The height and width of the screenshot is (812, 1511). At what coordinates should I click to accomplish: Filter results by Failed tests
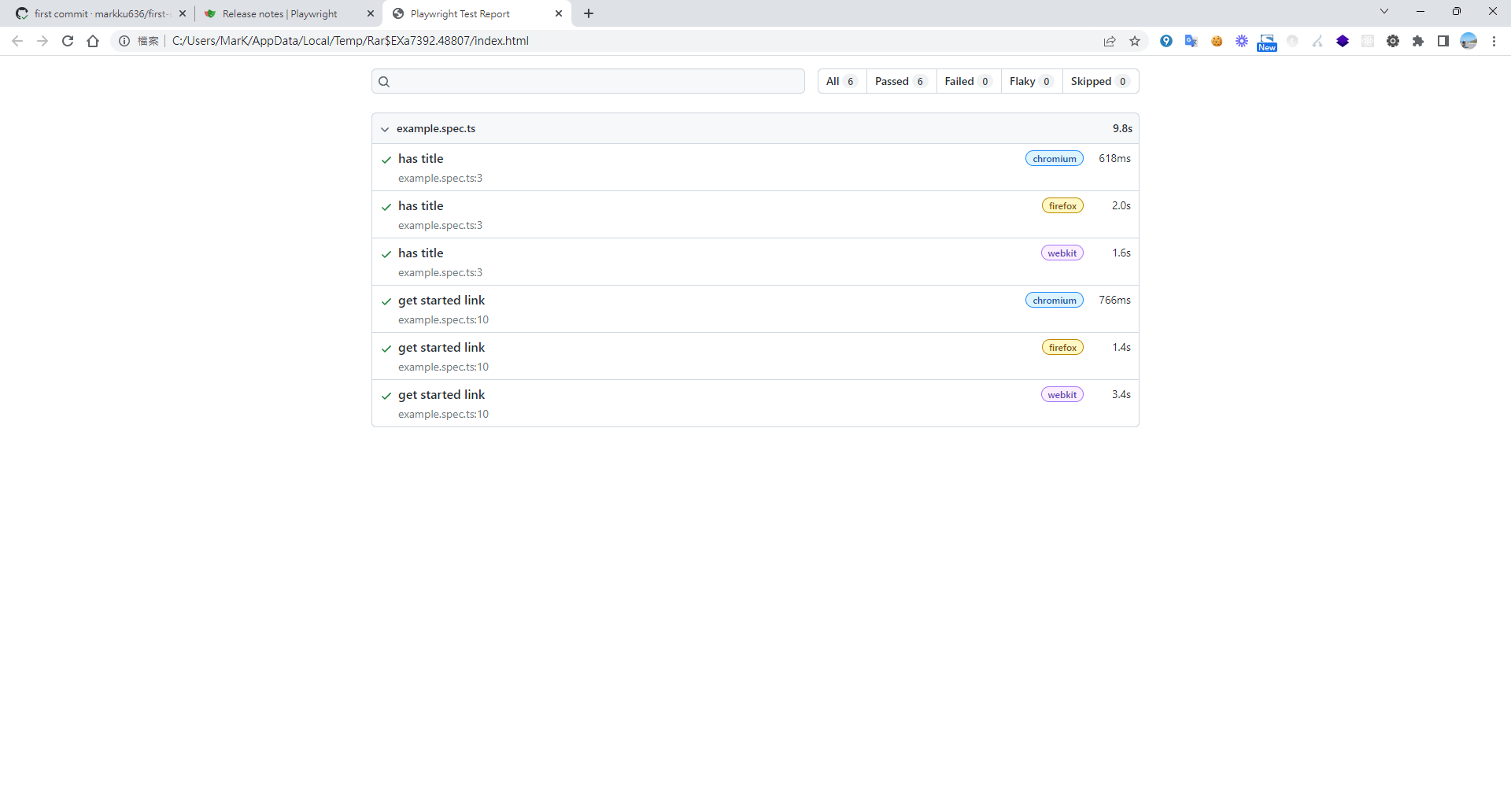967,81
